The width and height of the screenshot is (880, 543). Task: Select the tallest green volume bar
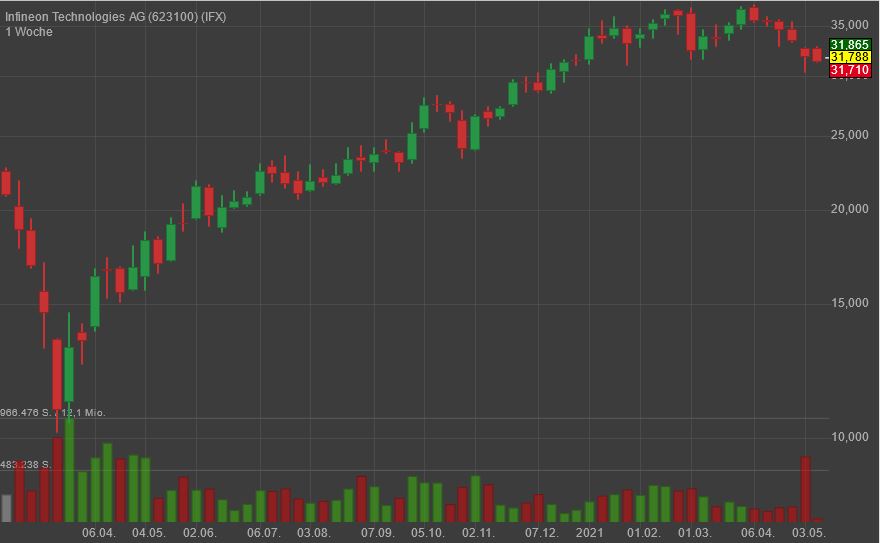pyautogui.click(x=69, y=470)
